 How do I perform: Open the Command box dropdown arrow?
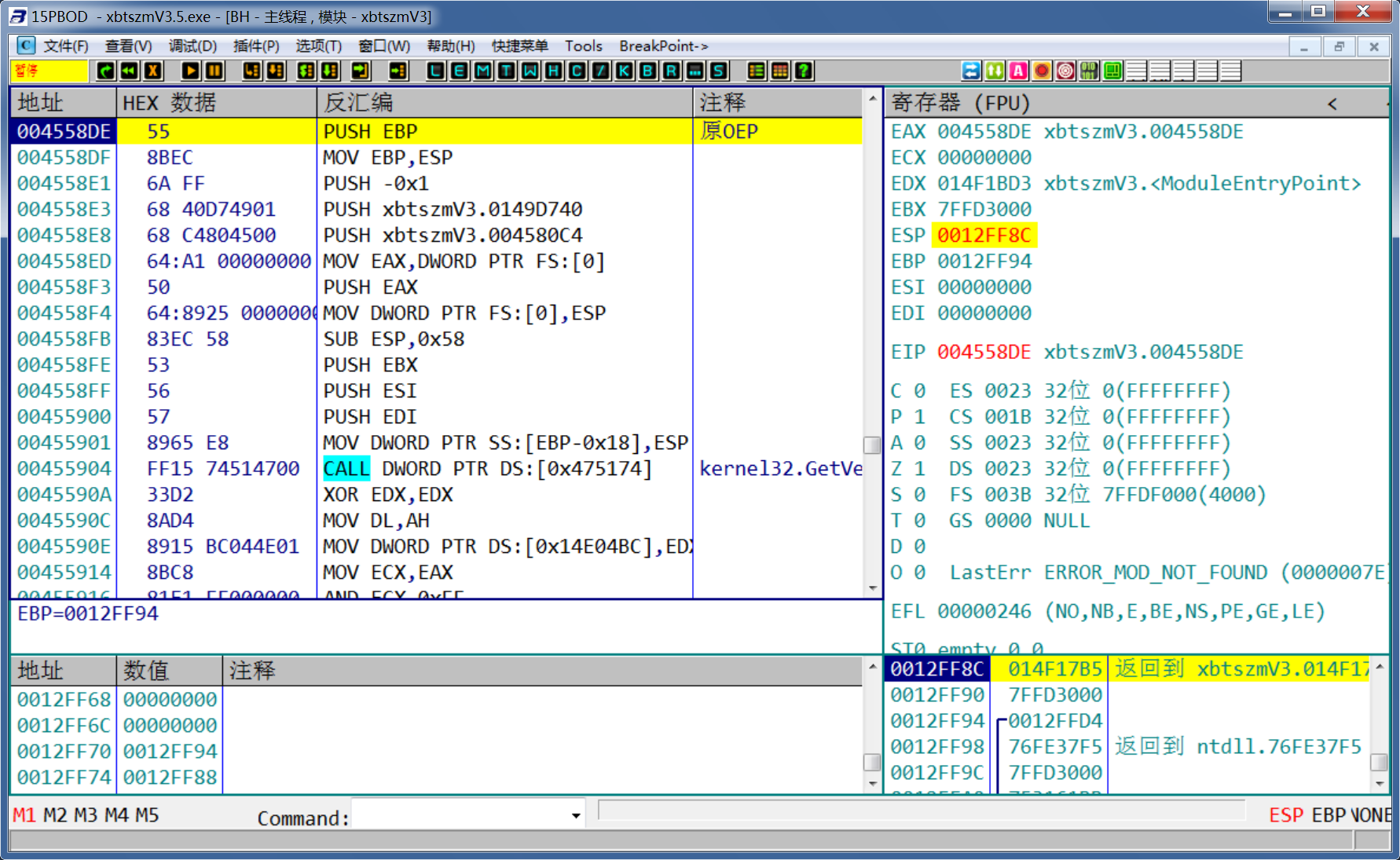[x=576, y=816]
